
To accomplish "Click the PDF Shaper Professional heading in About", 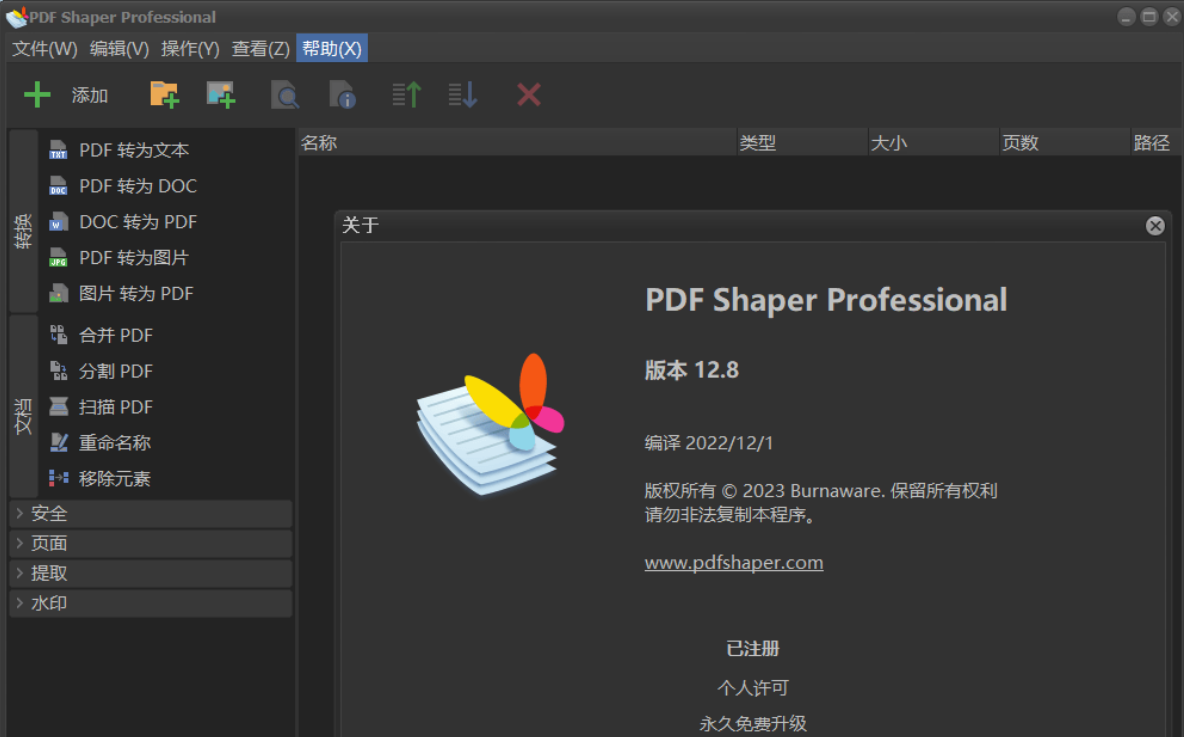I will pyautogui.click(x=826, y=300).
